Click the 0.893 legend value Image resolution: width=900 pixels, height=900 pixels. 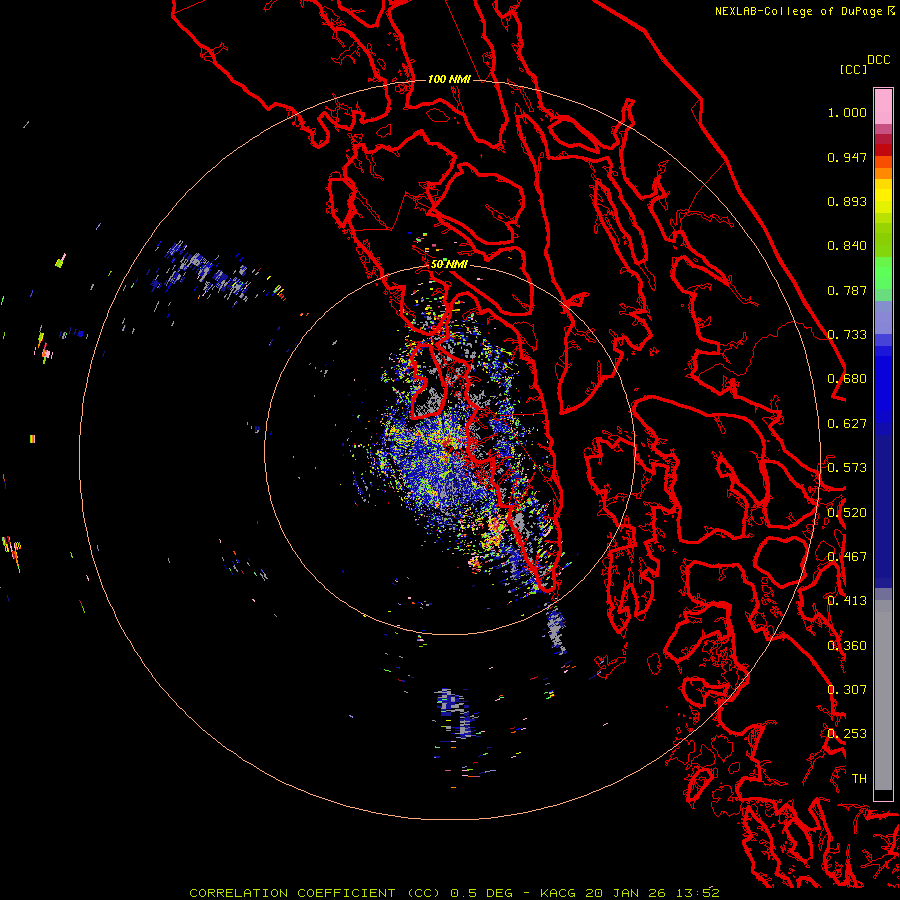coord(847,201)
